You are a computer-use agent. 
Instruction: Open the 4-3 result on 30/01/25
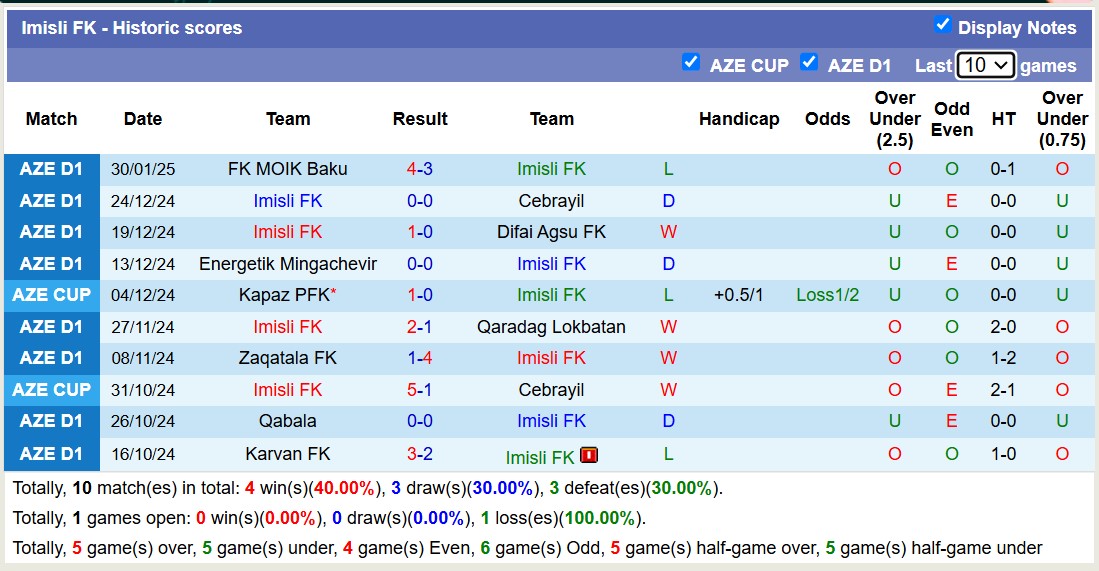pos(420,169)
